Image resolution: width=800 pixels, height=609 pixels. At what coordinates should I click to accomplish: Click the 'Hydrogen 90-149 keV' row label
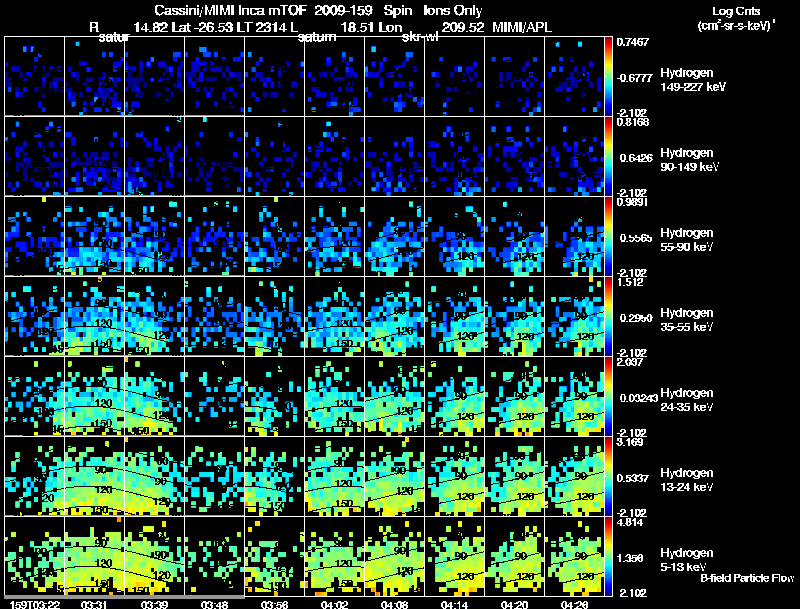(x=689, y=160)
